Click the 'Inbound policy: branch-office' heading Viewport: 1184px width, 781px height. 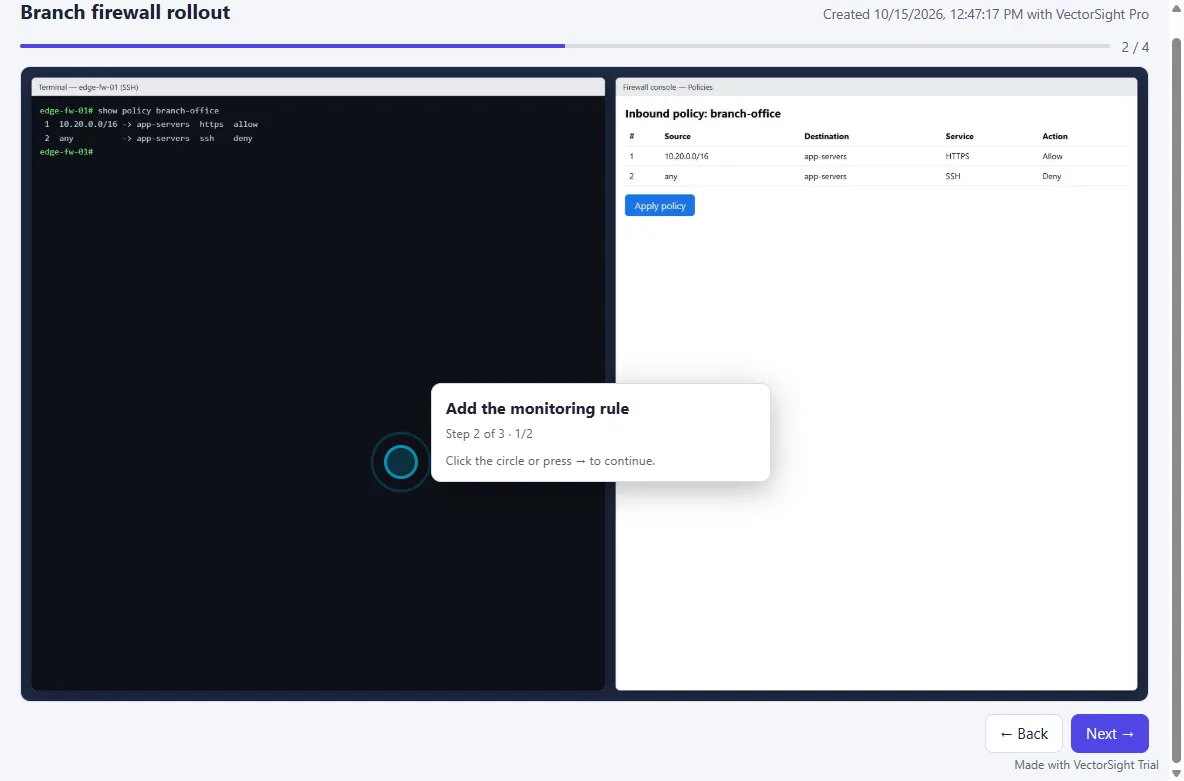pos(702,114)
